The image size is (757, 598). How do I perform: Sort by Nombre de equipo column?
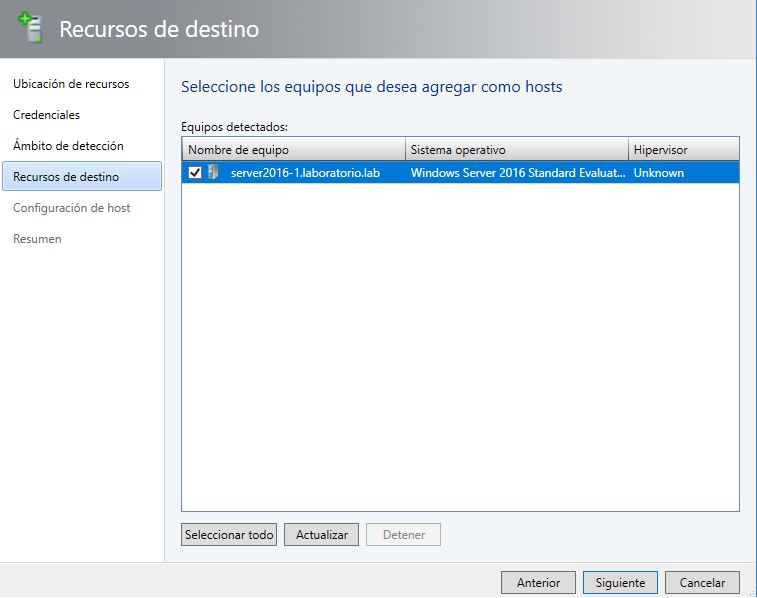(x=293, y=150)
